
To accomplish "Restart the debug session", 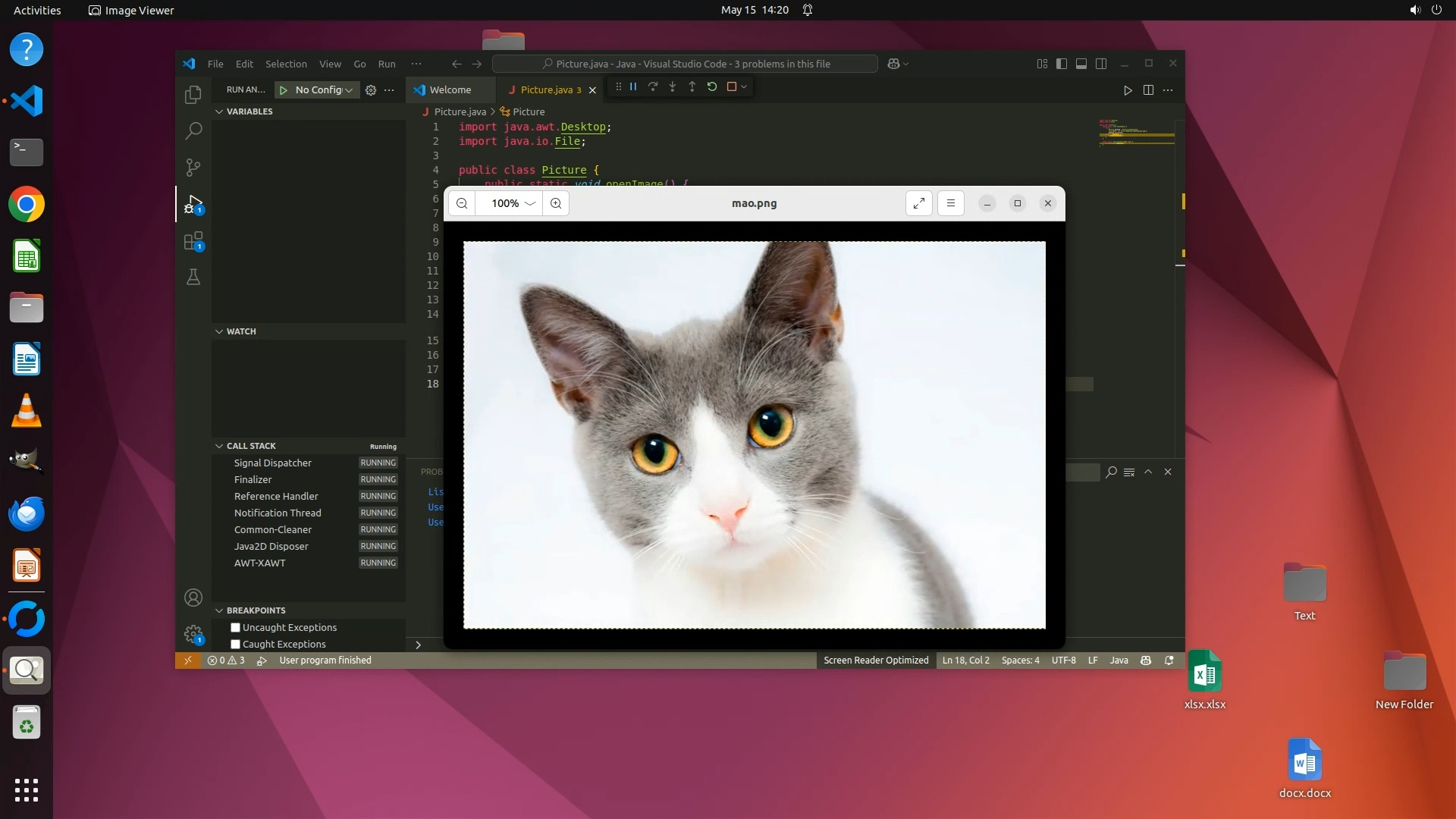I will pos(712,87).
